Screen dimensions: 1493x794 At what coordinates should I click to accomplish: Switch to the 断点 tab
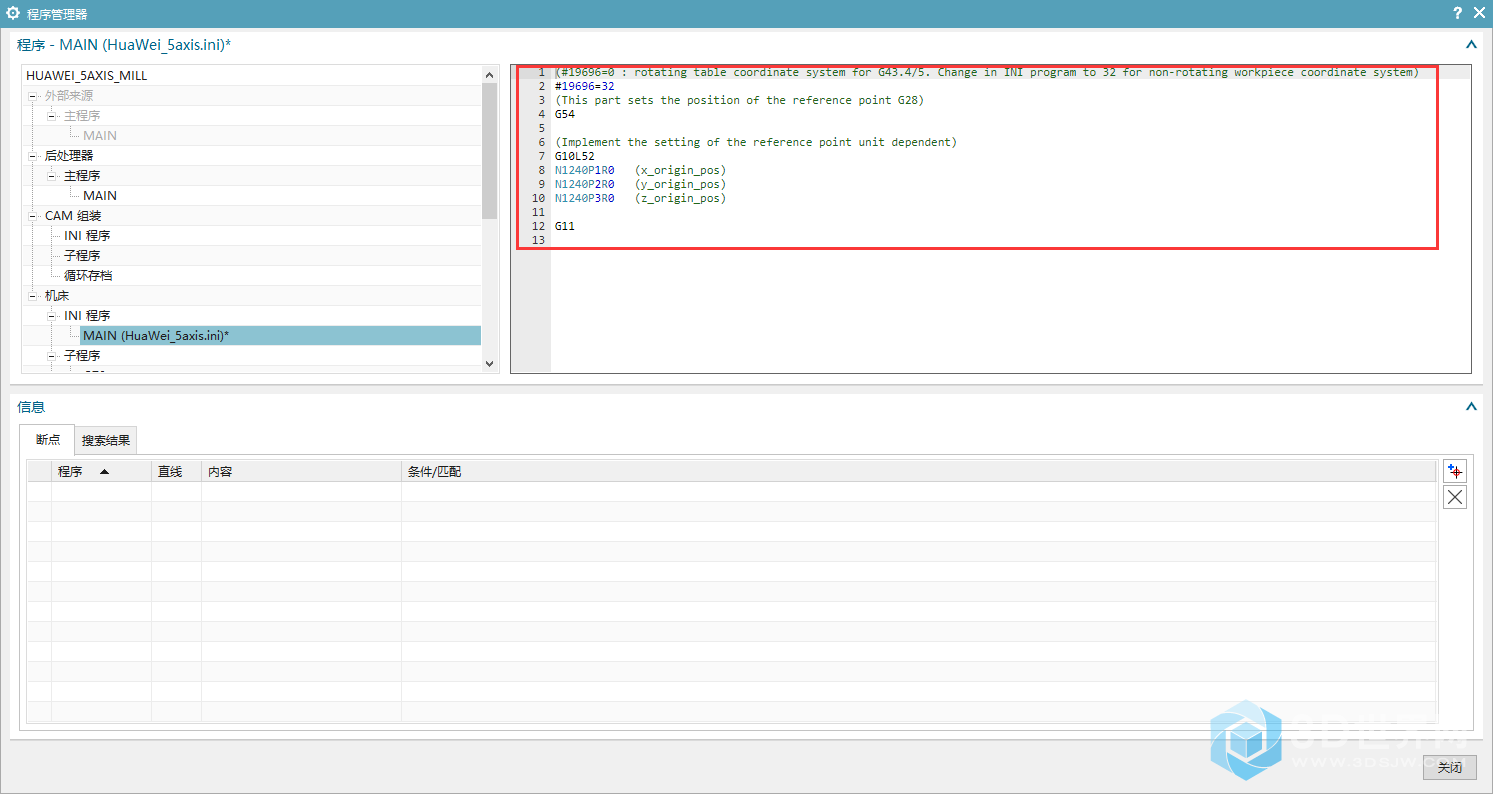coord(47,440)
